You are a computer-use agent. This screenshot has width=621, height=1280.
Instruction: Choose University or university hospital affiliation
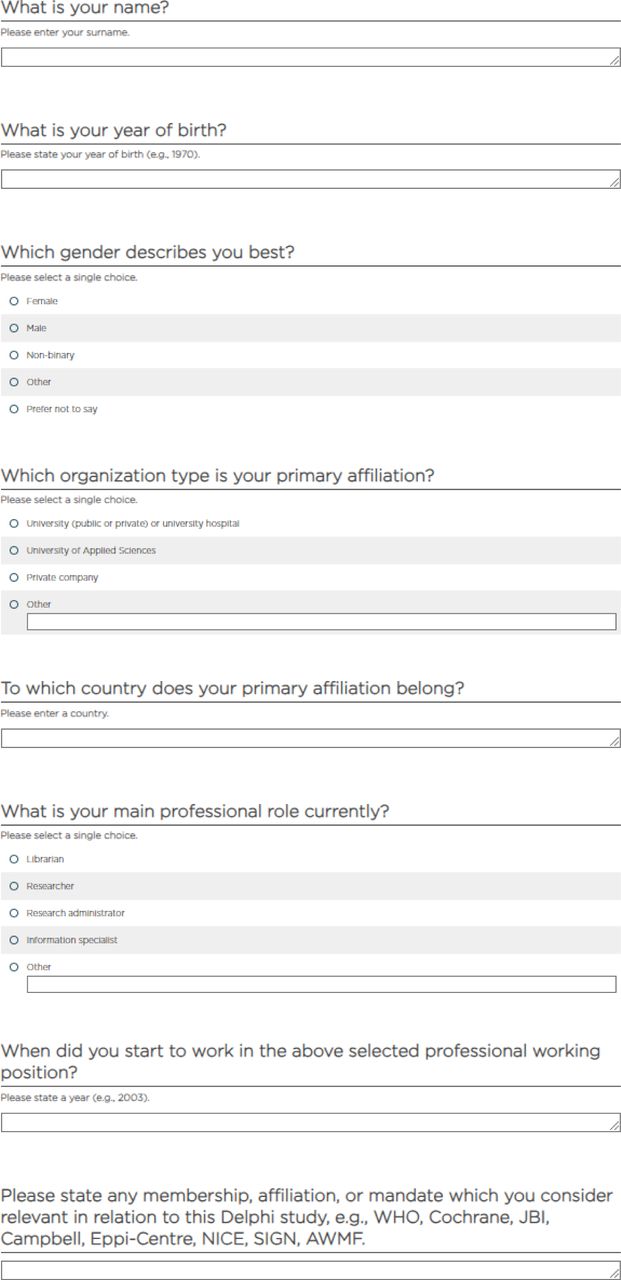coord(14,523)
